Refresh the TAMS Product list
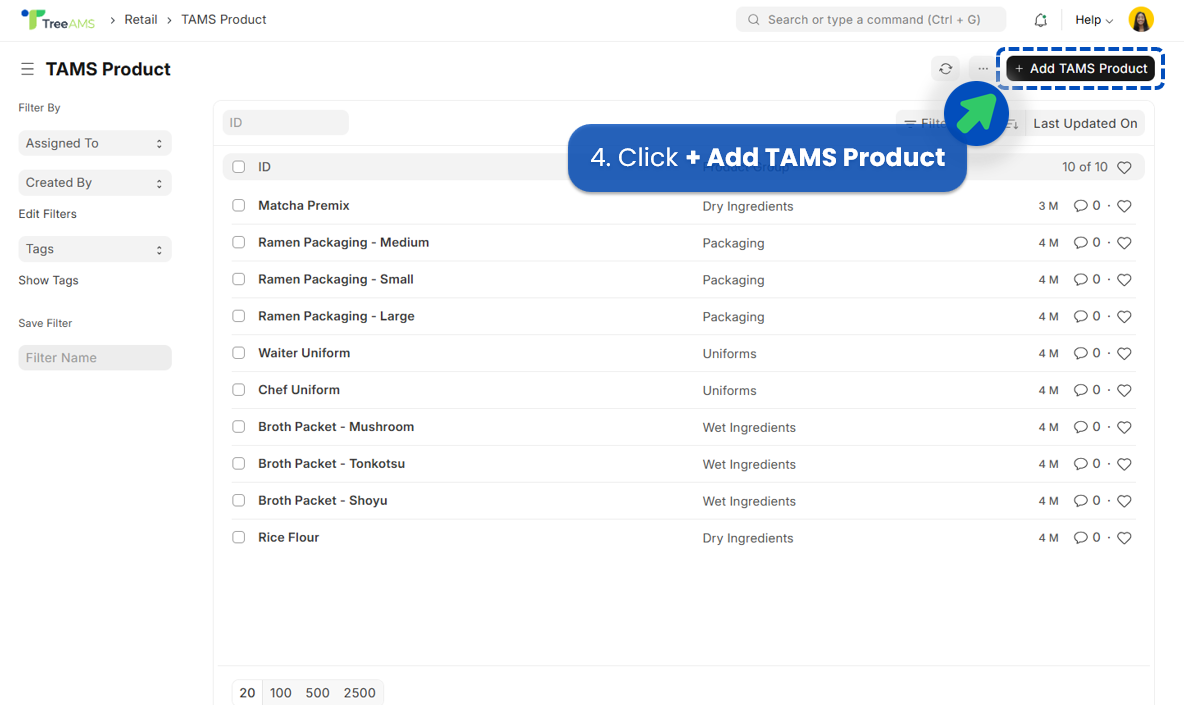Image resolution: width=1184 pixels, height=705 pixels. tap(945, 69)
